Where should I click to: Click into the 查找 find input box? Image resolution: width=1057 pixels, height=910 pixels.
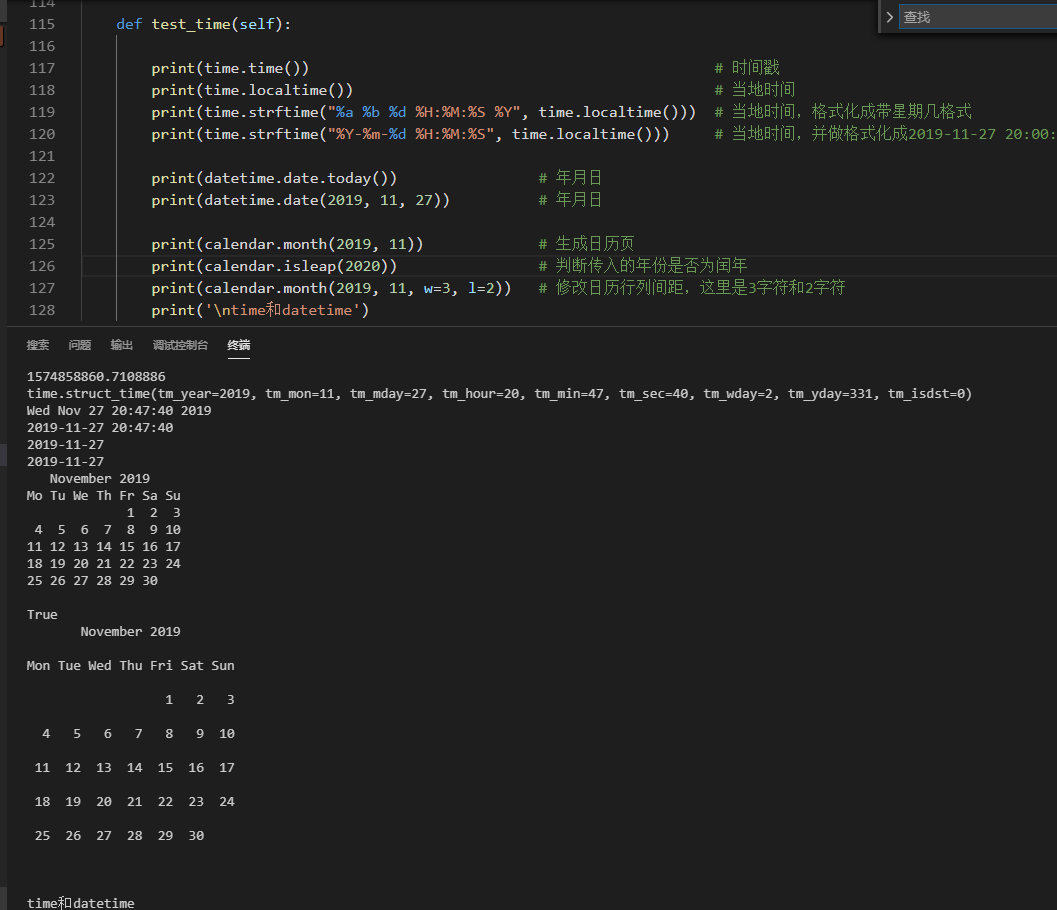tap(975, 17)
